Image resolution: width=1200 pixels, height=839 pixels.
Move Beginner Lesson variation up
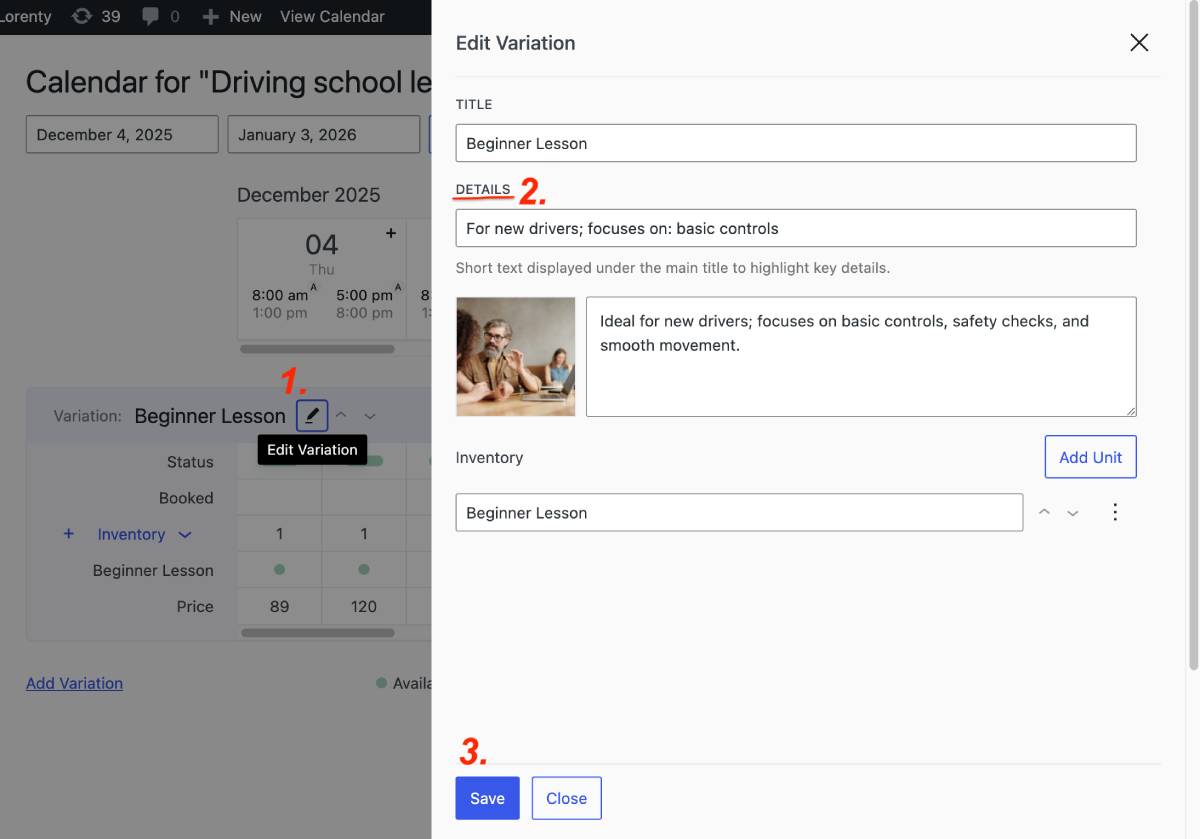341,415
